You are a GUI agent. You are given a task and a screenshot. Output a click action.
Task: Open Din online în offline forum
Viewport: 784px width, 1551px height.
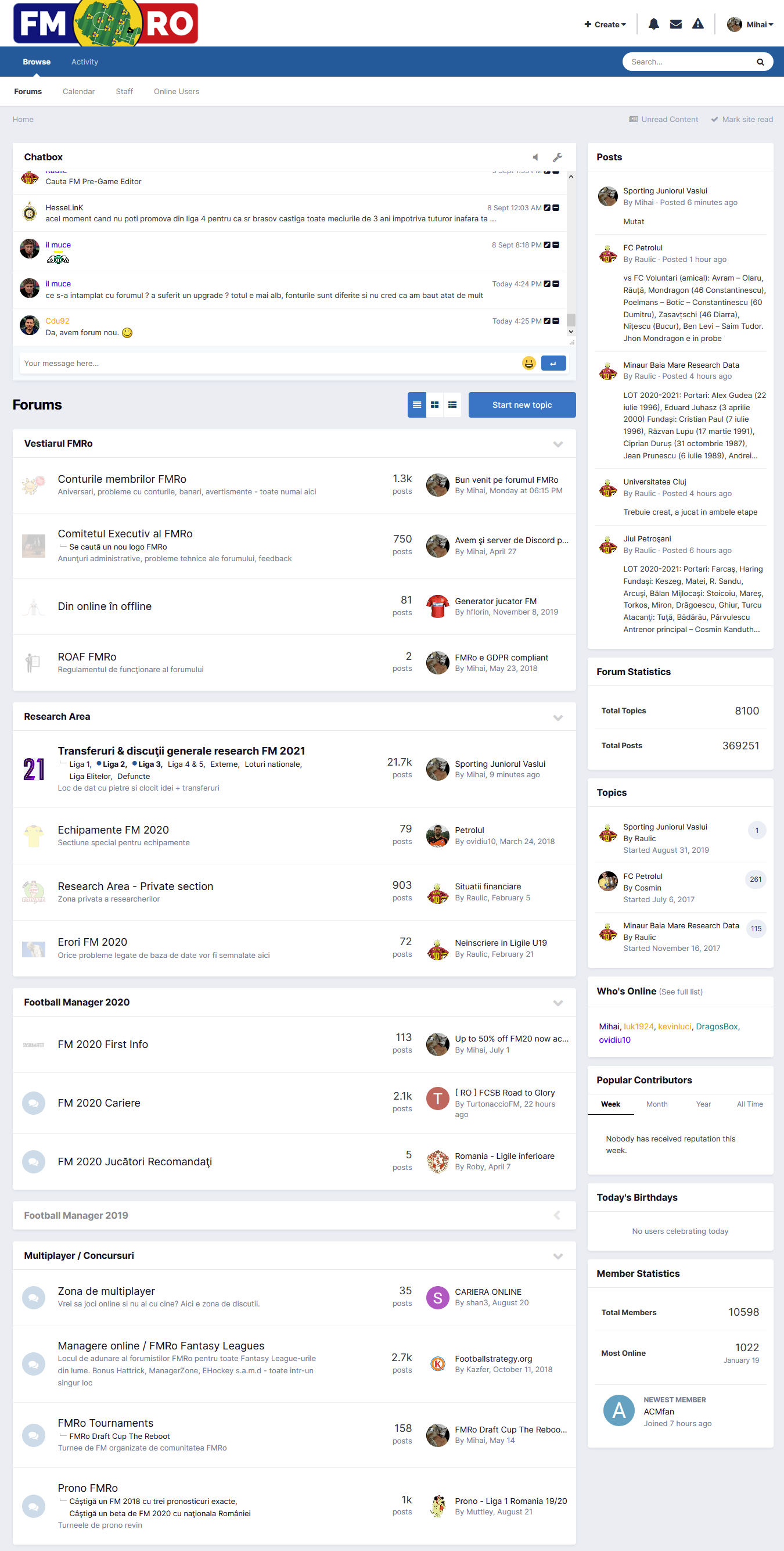(105, 606)
